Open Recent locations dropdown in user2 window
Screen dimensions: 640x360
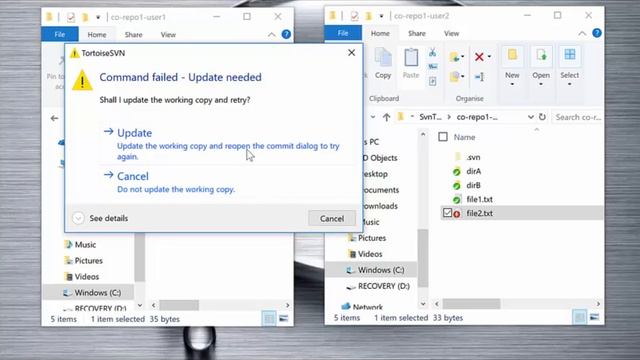373,117
